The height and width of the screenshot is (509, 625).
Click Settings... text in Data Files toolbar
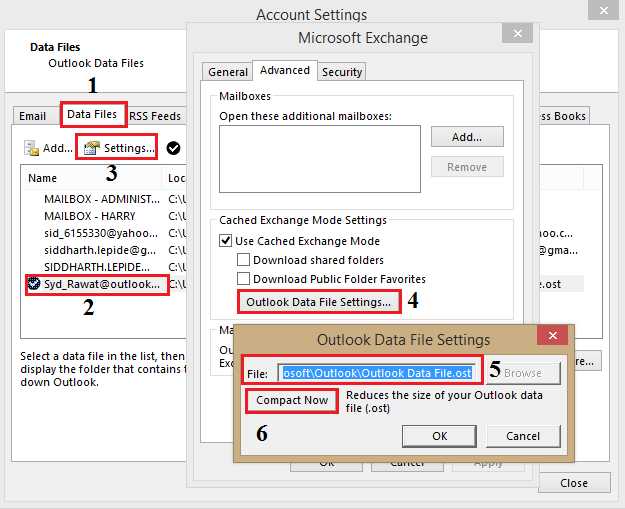click(129, 148)
